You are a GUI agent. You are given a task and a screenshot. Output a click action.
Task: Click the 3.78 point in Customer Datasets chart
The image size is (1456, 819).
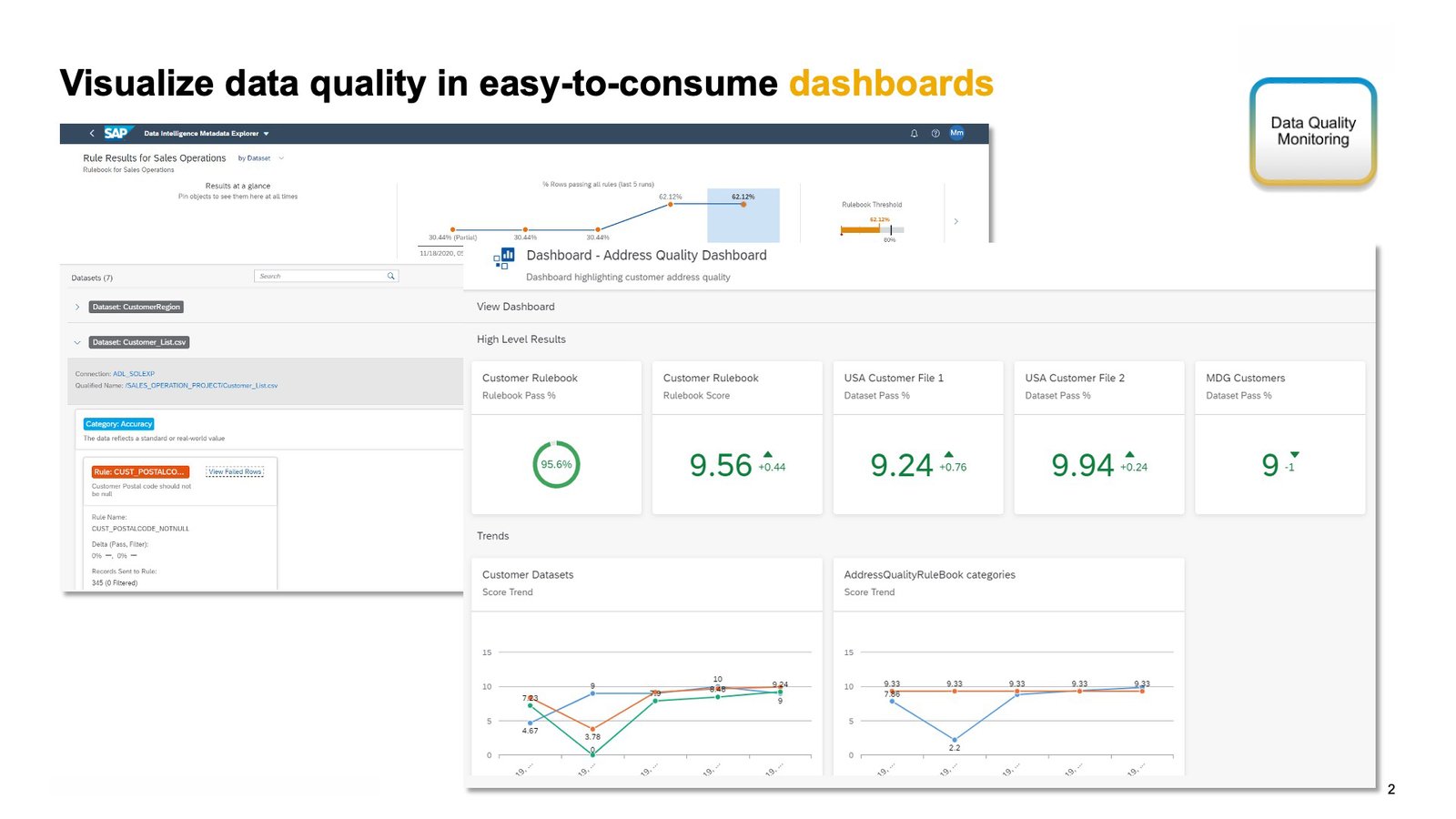(x=592, y=729)
